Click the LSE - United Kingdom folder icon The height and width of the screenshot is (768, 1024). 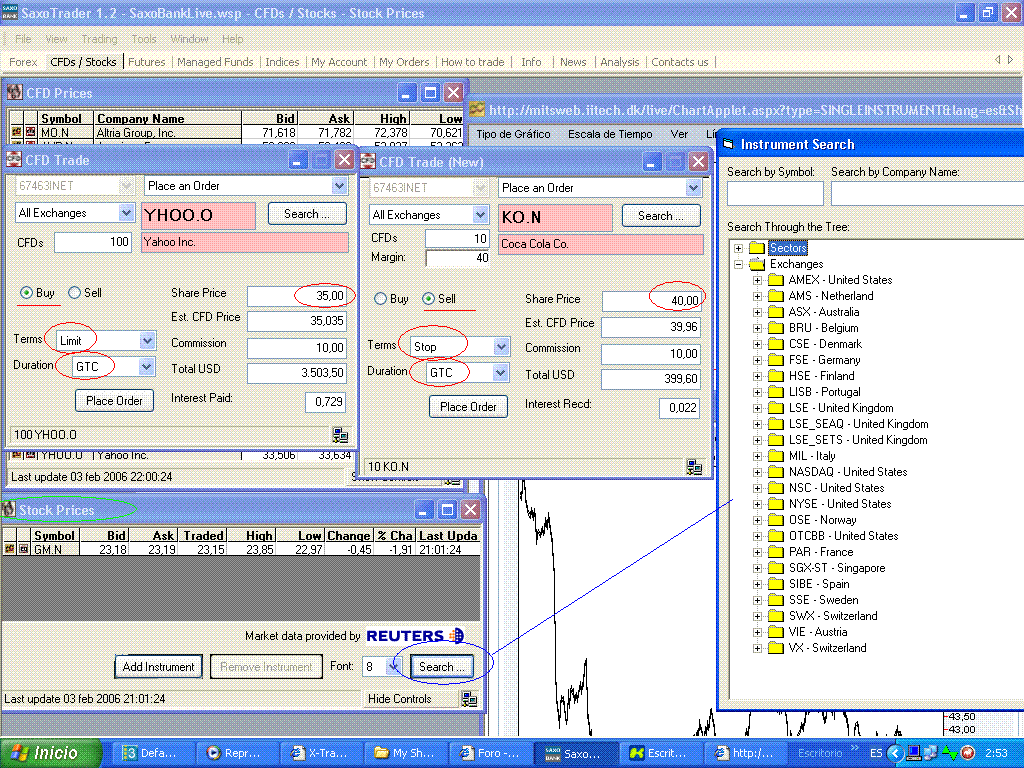tap(776, 408)
